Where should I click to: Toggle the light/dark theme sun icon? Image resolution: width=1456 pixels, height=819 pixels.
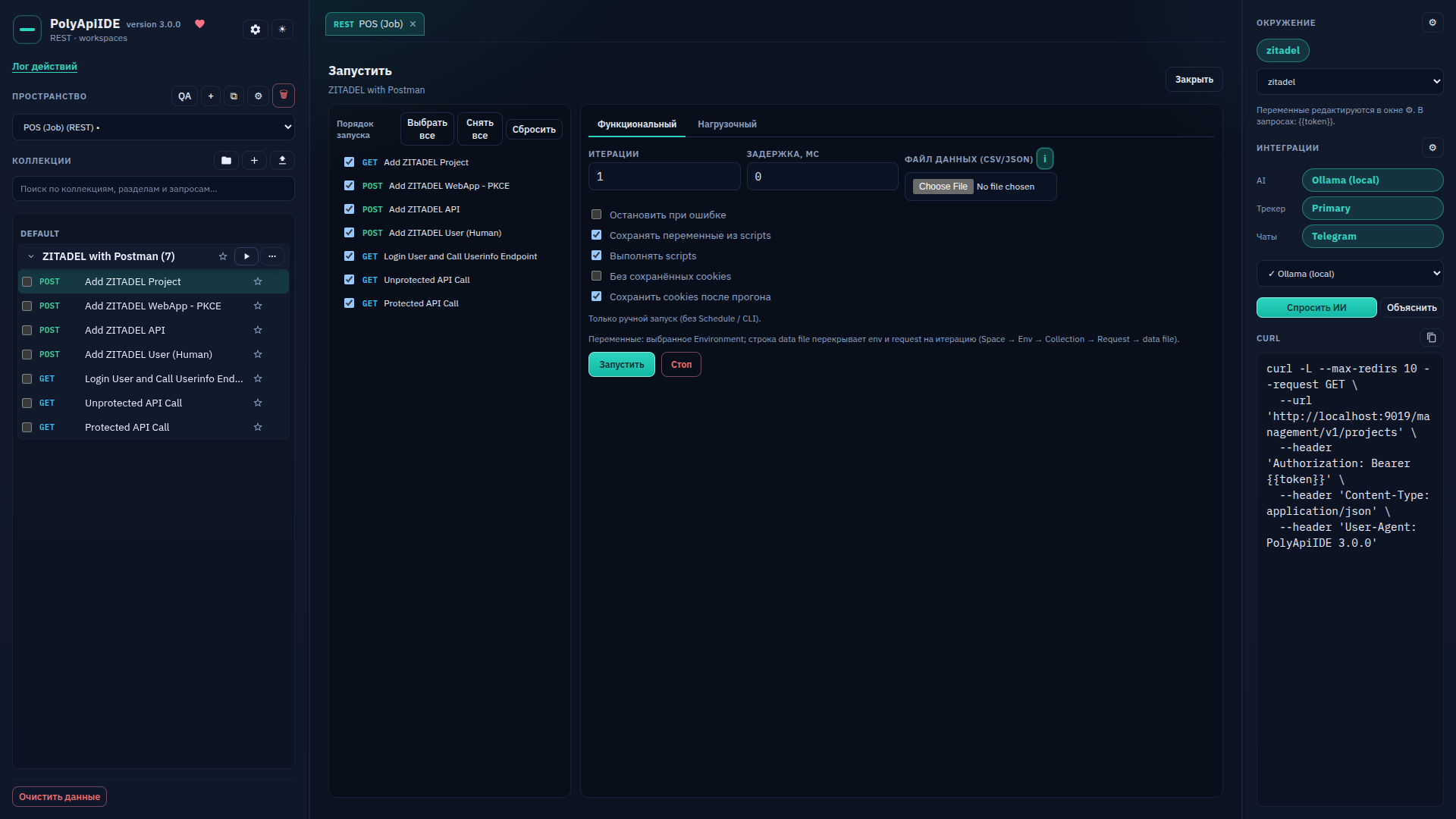click(x=282, y=30)
